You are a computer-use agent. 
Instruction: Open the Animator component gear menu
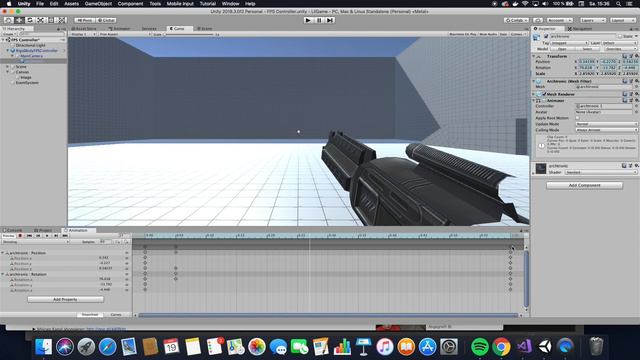pyautogui.click(x=636, y=100)
